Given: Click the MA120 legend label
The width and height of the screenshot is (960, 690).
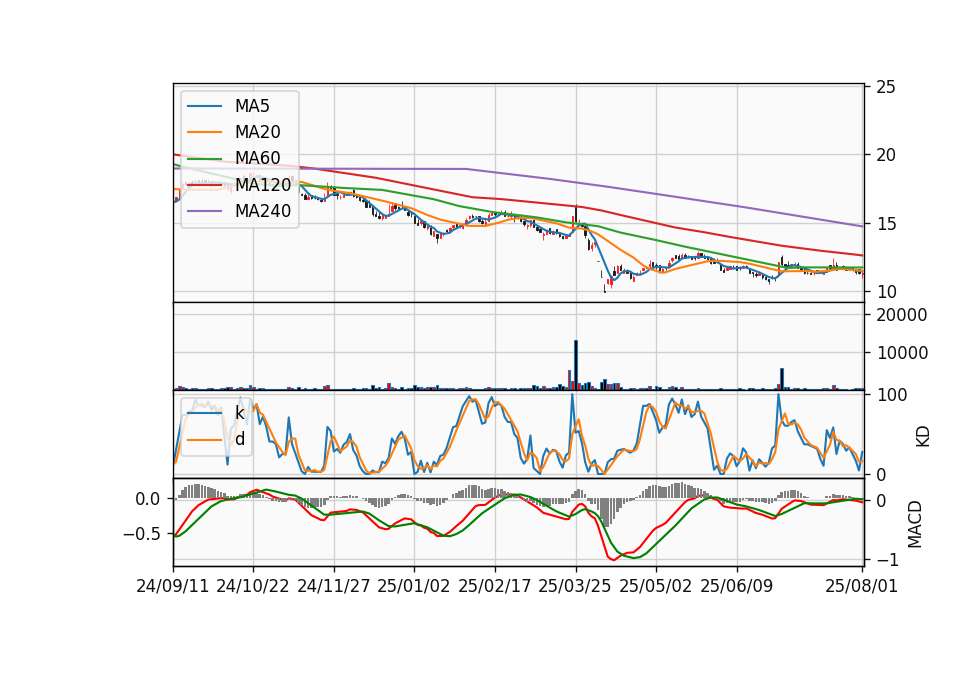Looking at the screenshot, I should pyautogui.click(x=263, y=184).
